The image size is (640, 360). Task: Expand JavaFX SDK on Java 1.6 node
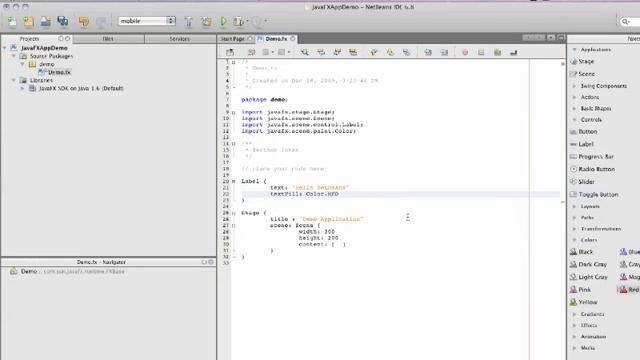[x=22, y=88]
